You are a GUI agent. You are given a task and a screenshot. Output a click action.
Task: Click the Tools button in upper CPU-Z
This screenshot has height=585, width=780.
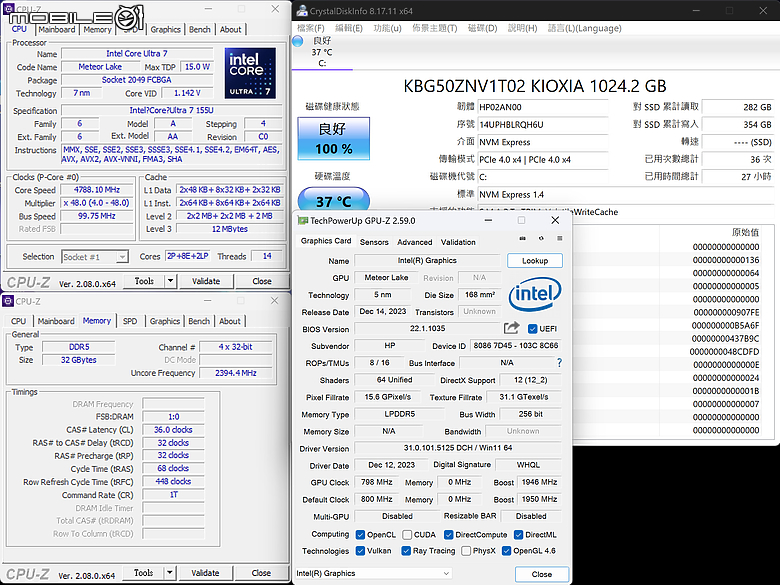144,281
